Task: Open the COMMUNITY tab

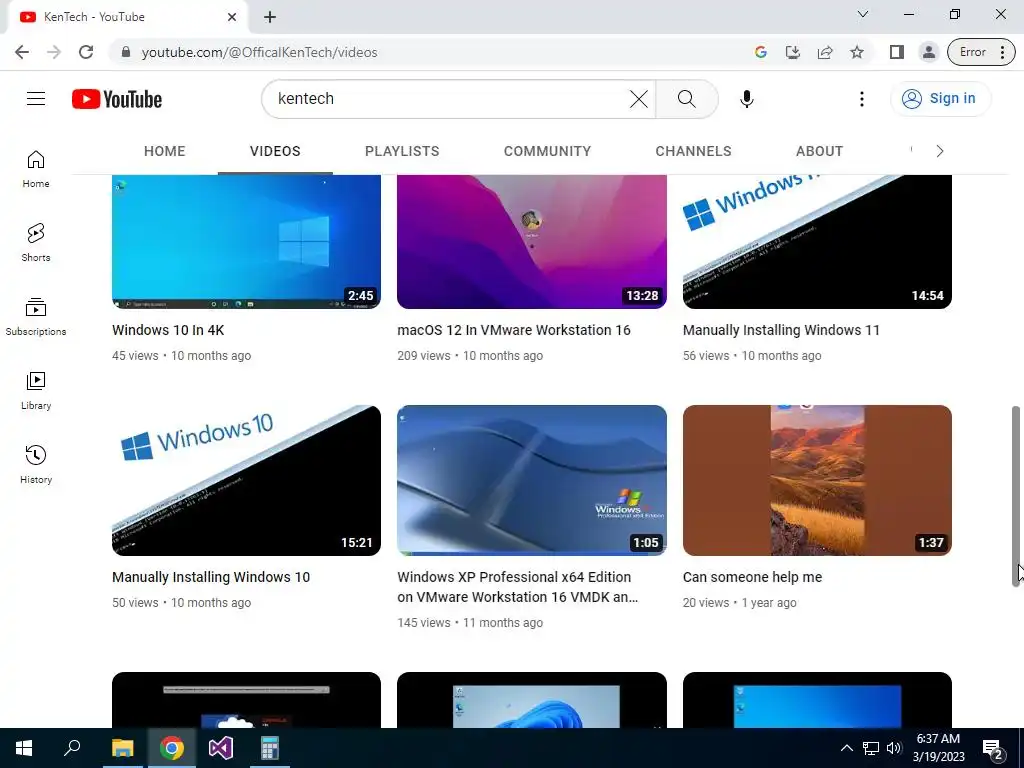Action: (x=547, y=151)
